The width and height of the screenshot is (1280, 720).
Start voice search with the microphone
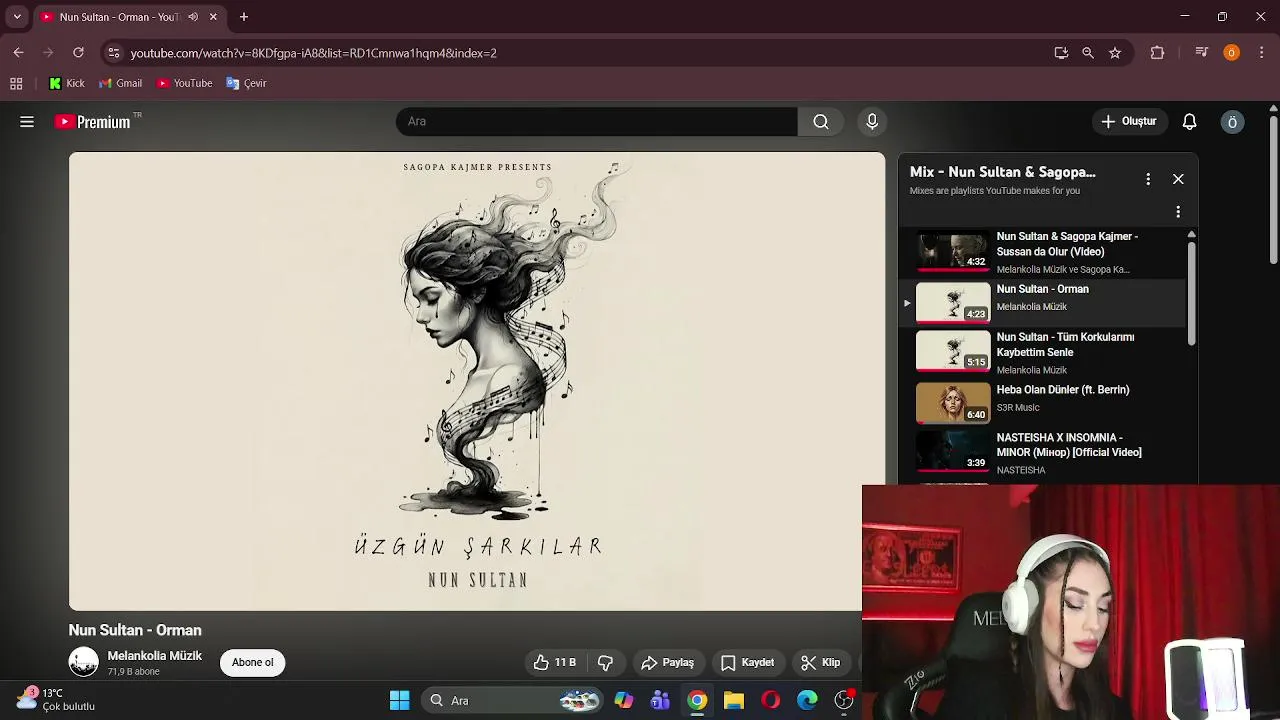point(872,121)
